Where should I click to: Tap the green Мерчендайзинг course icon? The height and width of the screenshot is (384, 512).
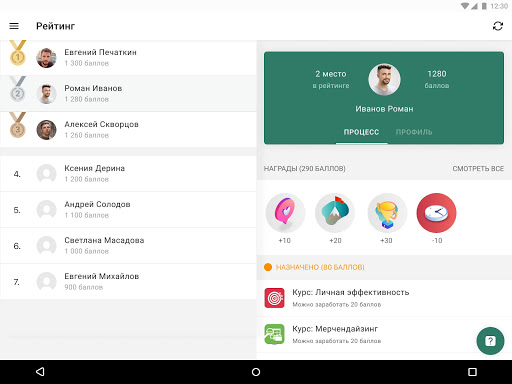274,334
